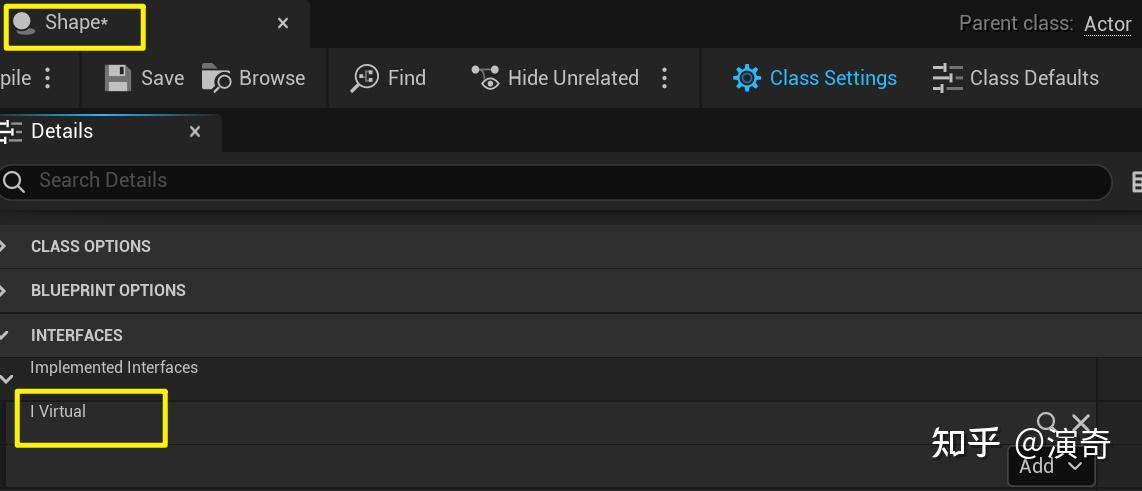Click the magnifier icon on I Virtual row
Viewport: 1142px width, 491px height.
1047,423
